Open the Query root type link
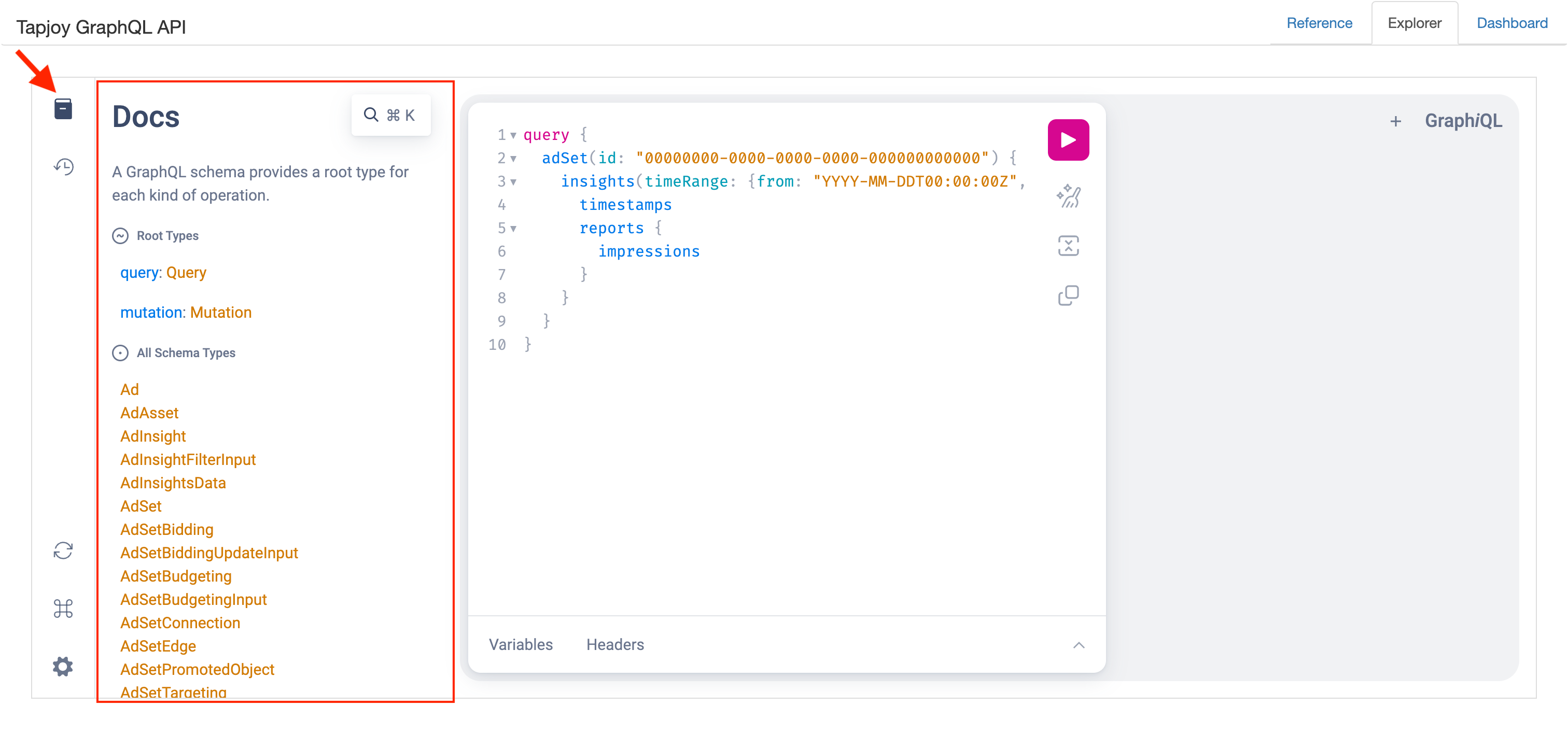Image resolution: width=1568 pixels, height=735 pixels. (186, 273)
